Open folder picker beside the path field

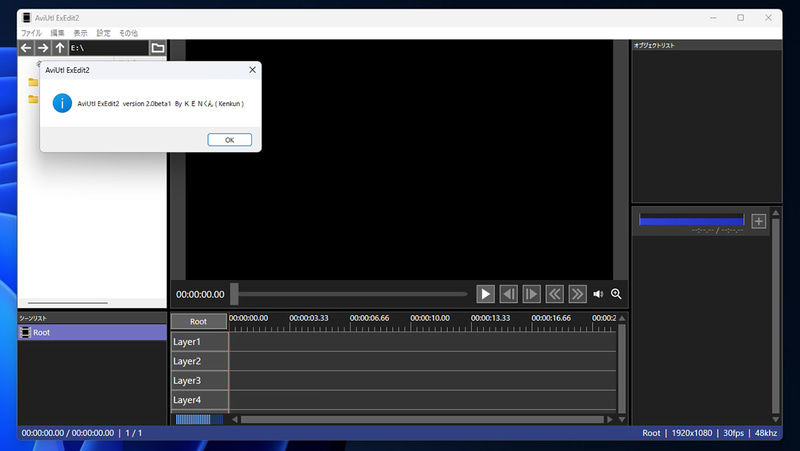point(158,48)
